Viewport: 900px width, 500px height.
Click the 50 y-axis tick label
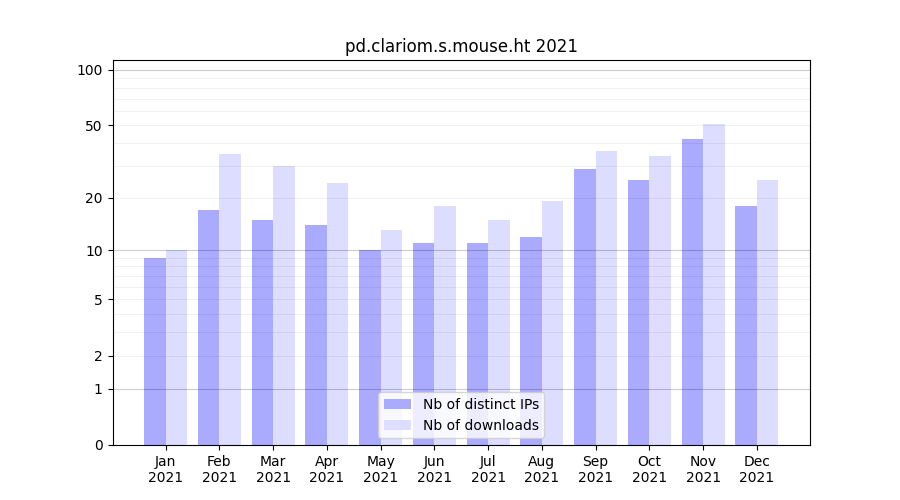point(93,126)
